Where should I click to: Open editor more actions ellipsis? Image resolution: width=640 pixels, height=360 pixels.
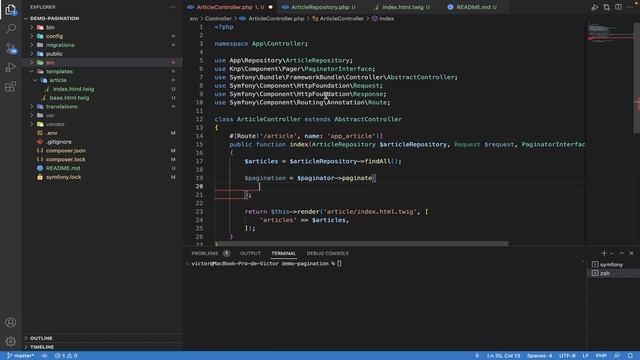(630, 7)
